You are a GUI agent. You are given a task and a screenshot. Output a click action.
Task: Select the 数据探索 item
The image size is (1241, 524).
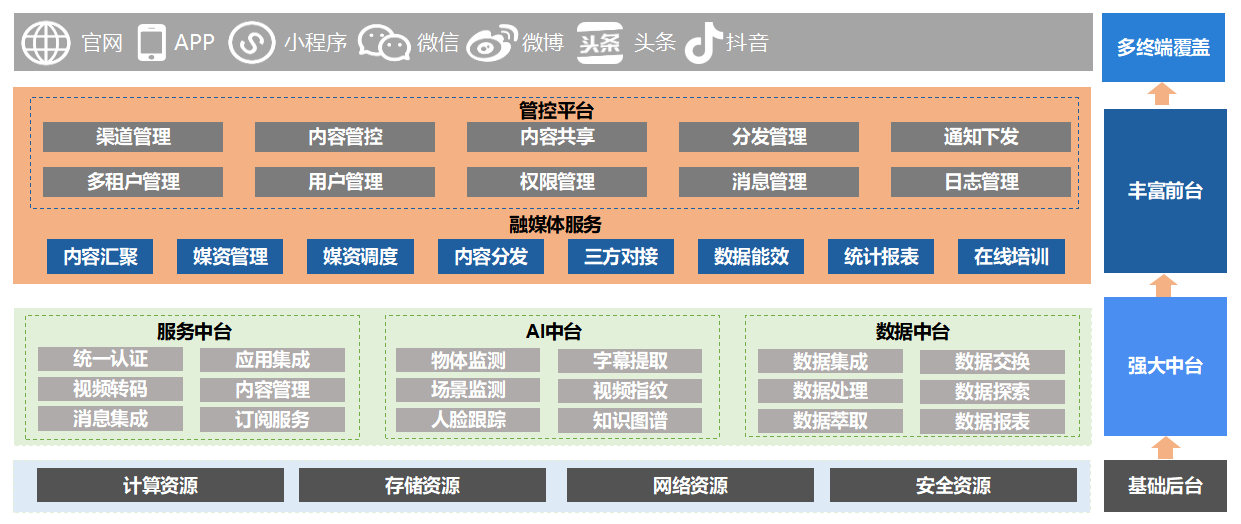pos(992,392)
